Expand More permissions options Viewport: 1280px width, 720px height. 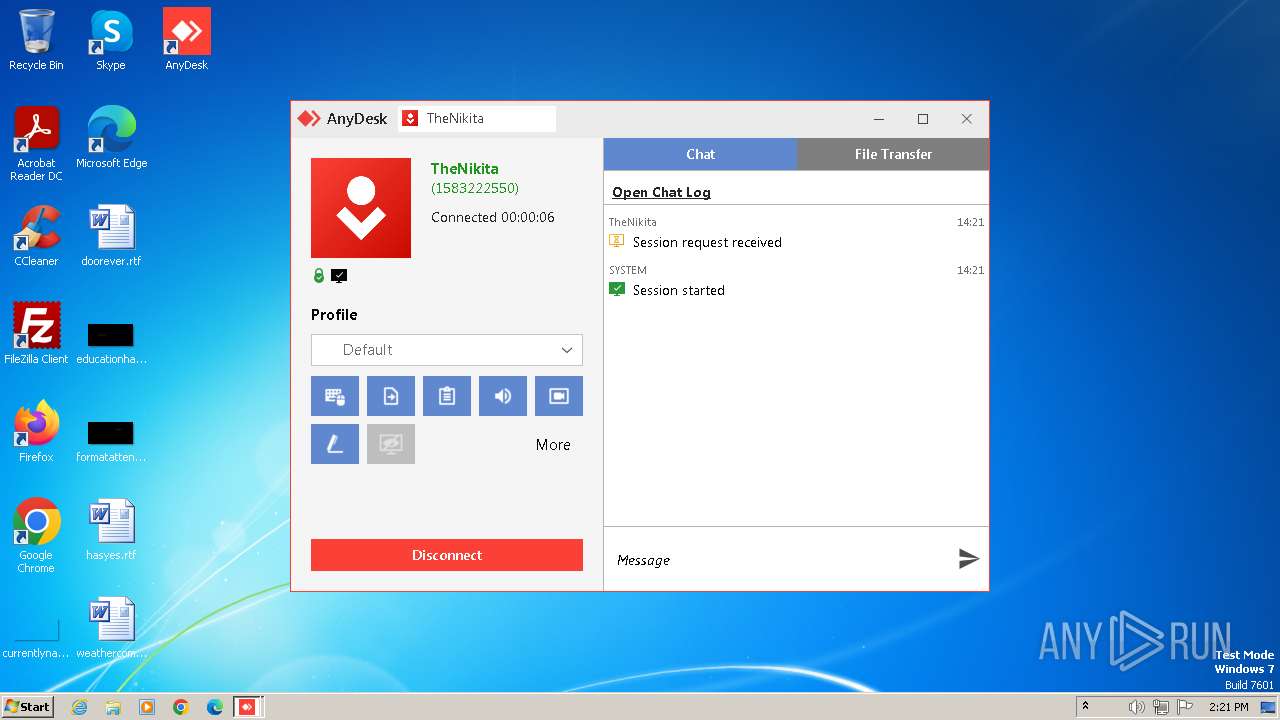coord(553,445)
